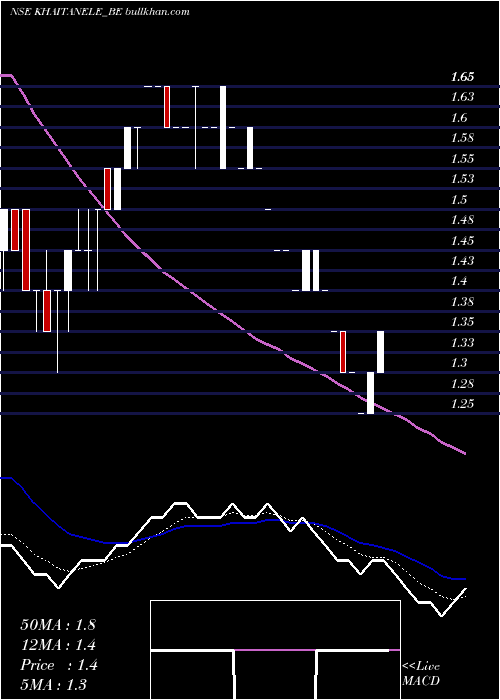Viewport: 500px width, 700px height.
Task: Click the 1.55 price axis label
Action: (462, 158)
